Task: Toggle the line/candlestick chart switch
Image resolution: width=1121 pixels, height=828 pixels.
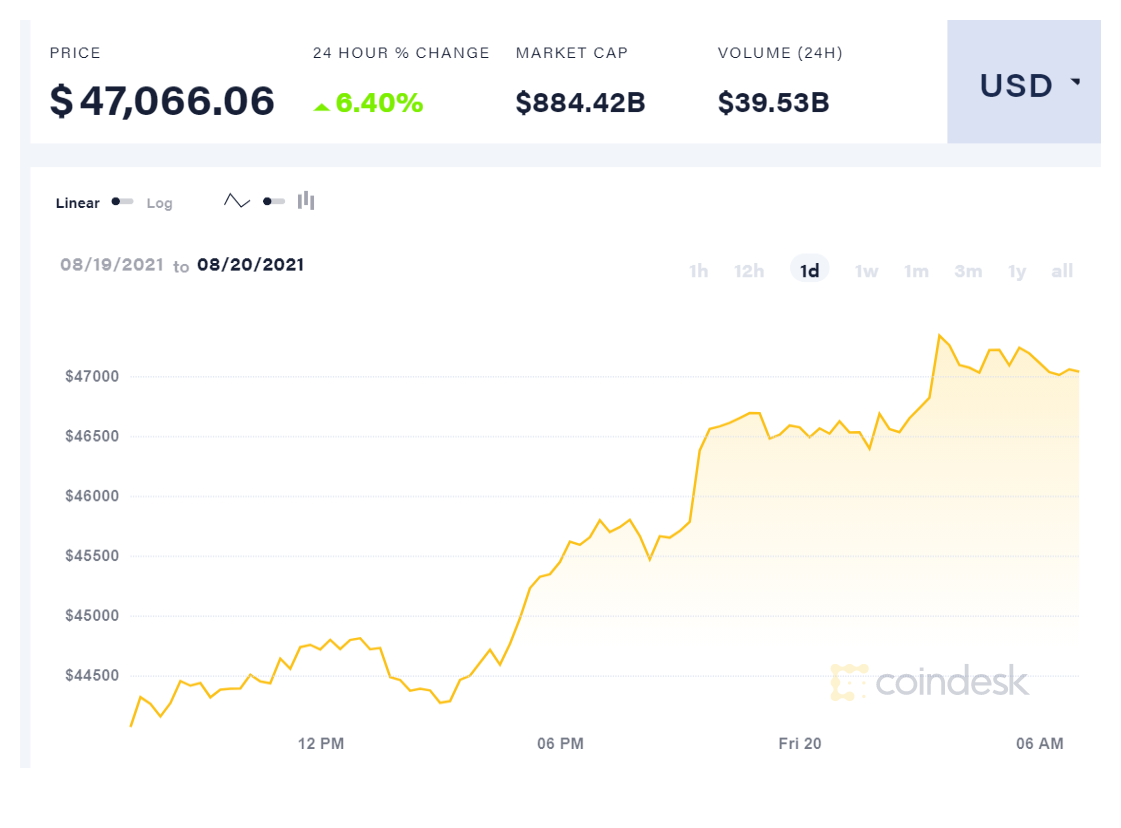Action: 274,201
